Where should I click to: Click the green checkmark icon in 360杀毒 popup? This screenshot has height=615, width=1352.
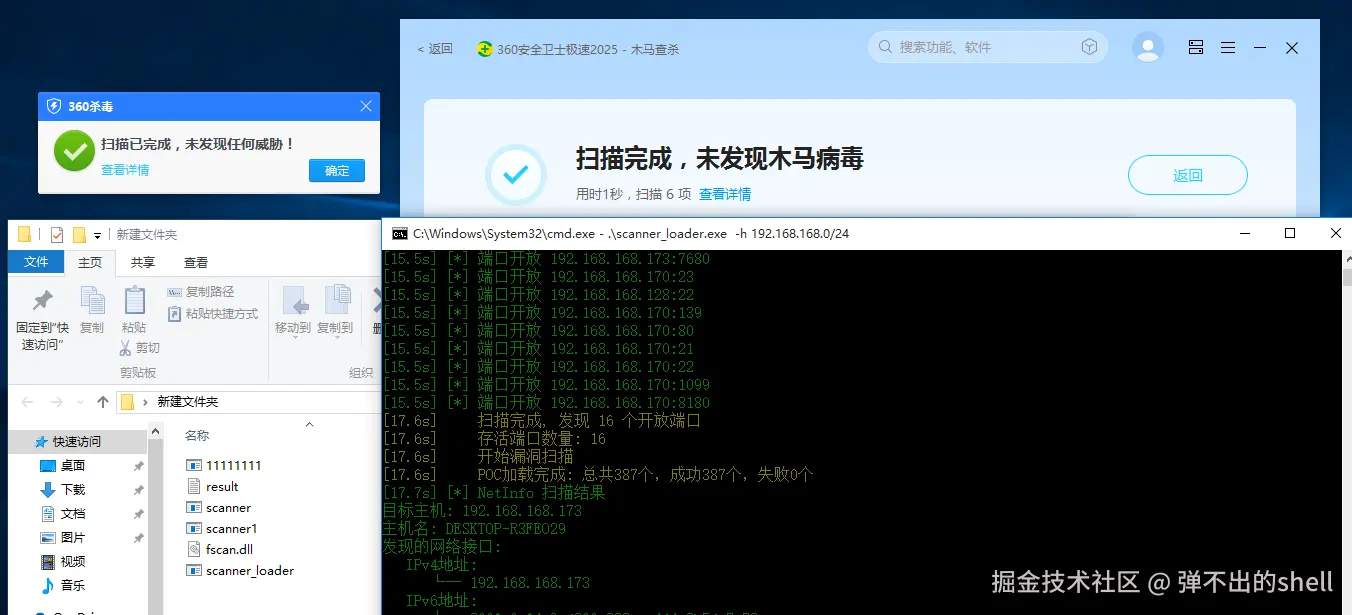pos(74,150)
